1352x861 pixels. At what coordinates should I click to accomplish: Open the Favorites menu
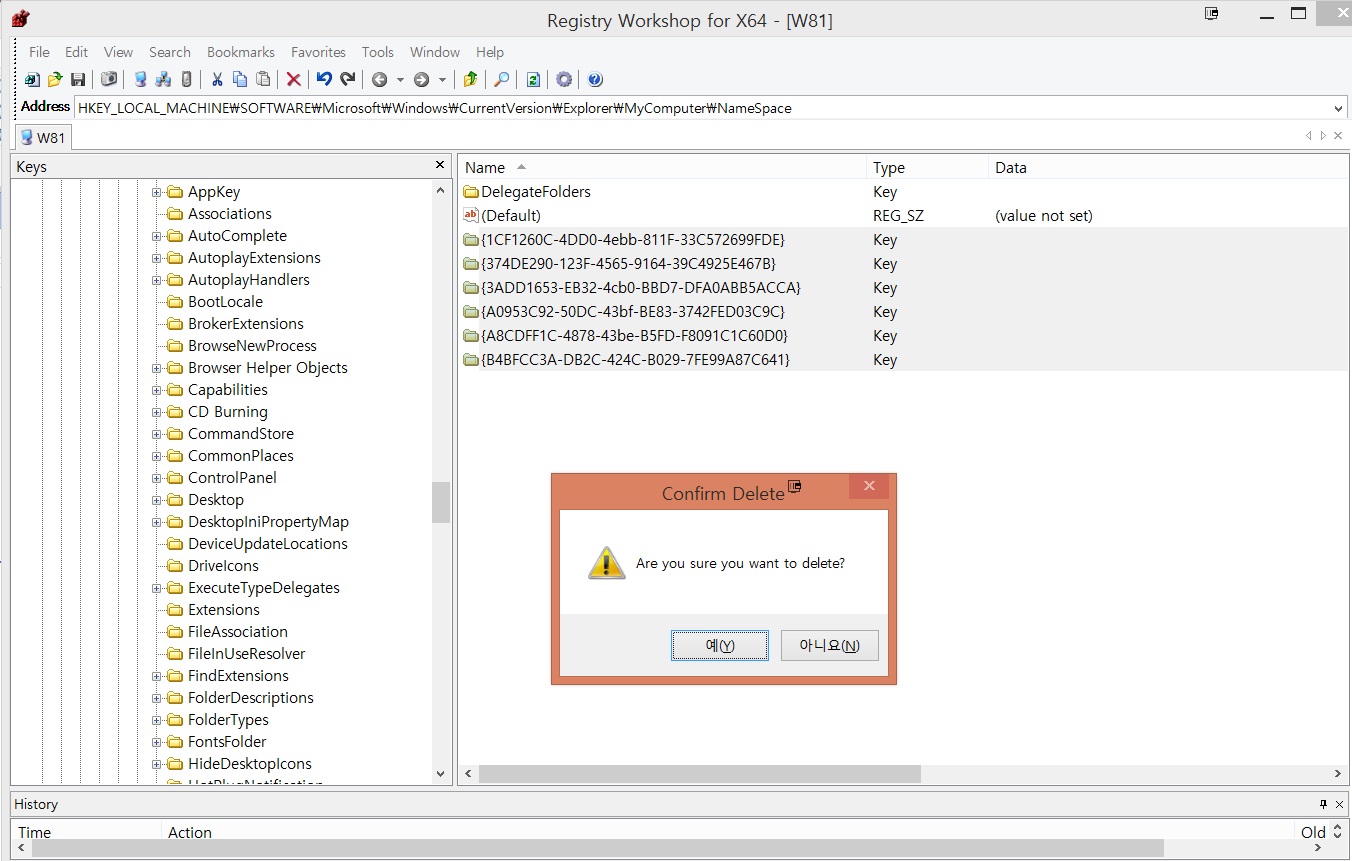click(x=318, y=52)
